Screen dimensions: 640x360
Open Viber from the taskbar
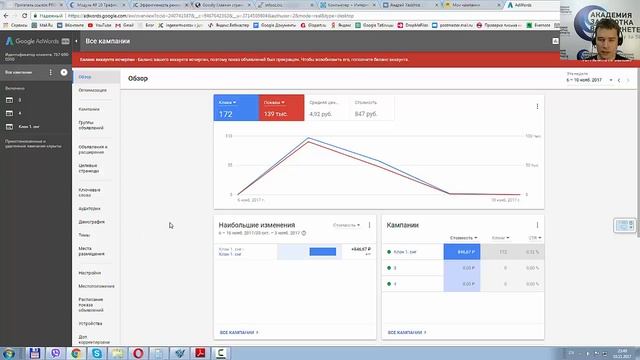tap(56, 353)
